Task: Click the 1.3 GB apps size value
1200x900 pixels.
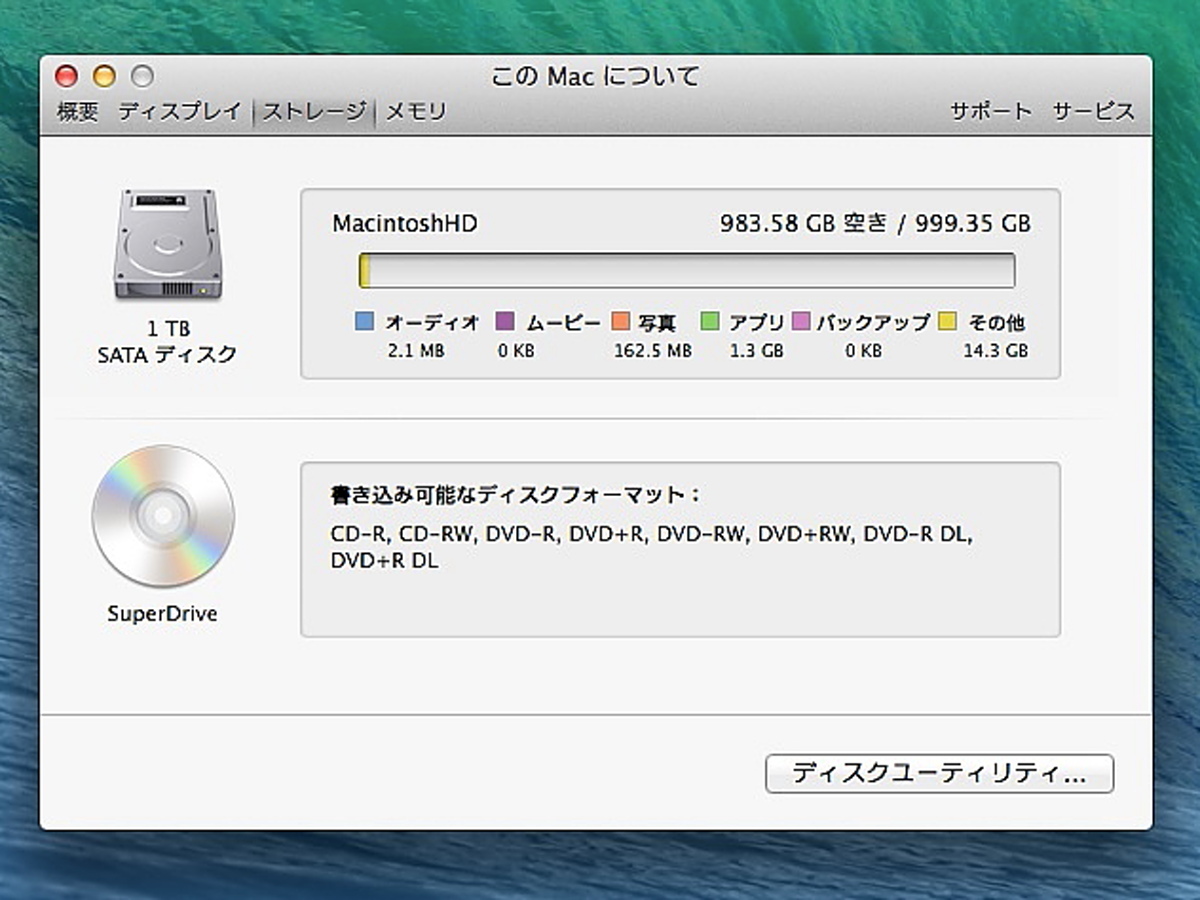Action: (x=755, y=351)
